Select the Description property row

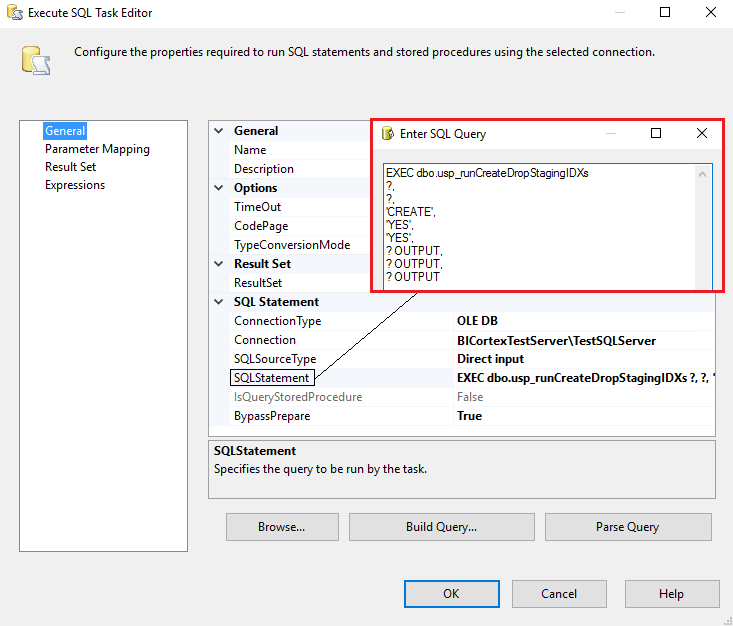pyautogui.click(x=300, y=169)
